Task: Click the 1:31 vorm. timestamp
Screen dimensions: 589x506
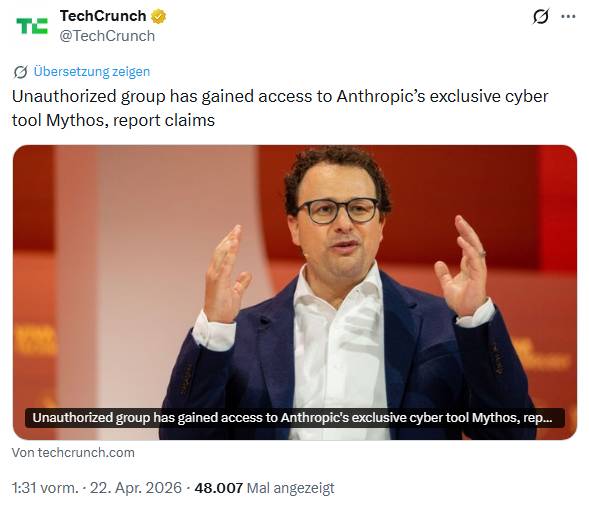Action: tap(45, 488)
